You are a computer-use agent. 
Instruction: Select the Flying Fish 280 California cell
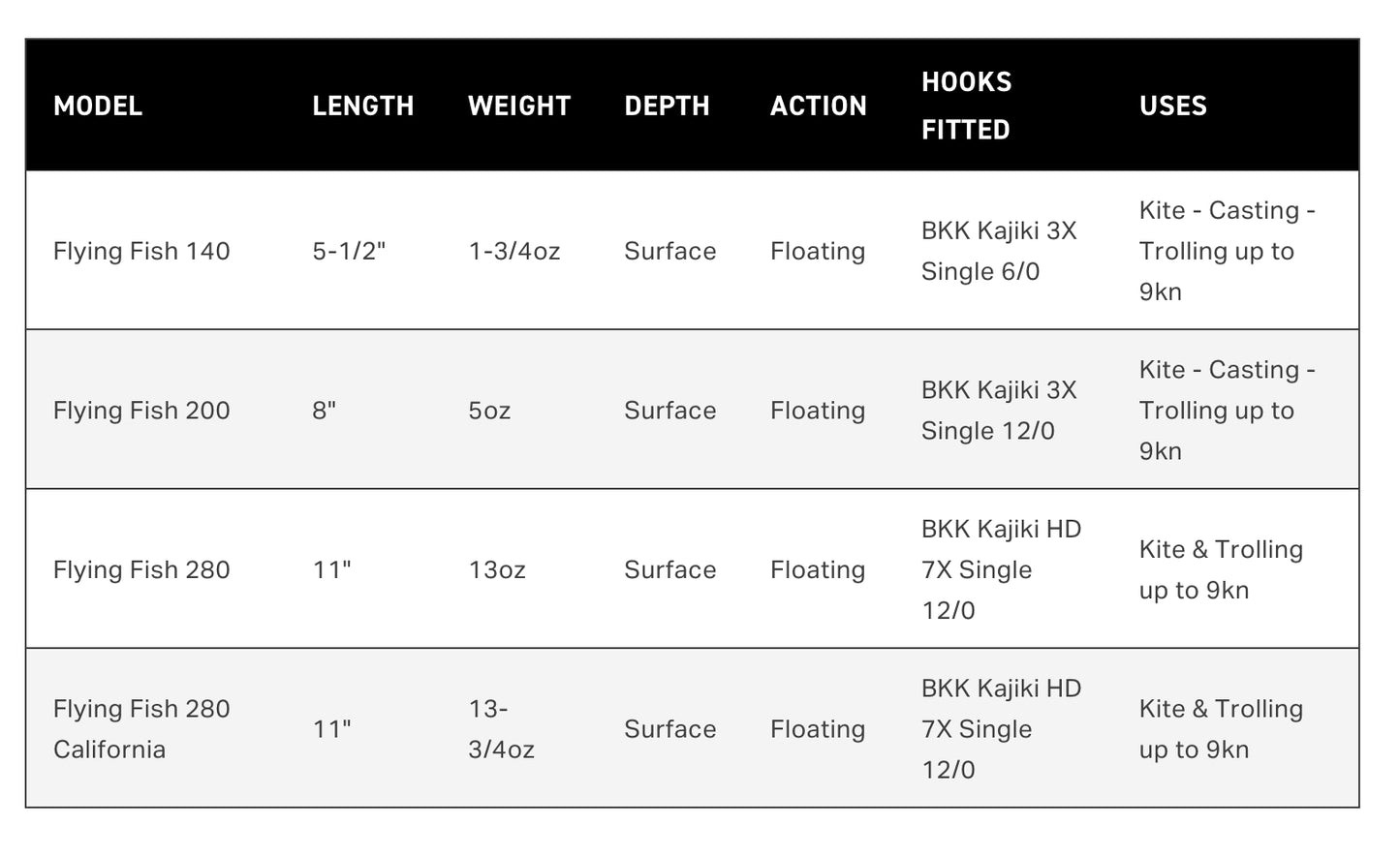[x=141, y=728]
